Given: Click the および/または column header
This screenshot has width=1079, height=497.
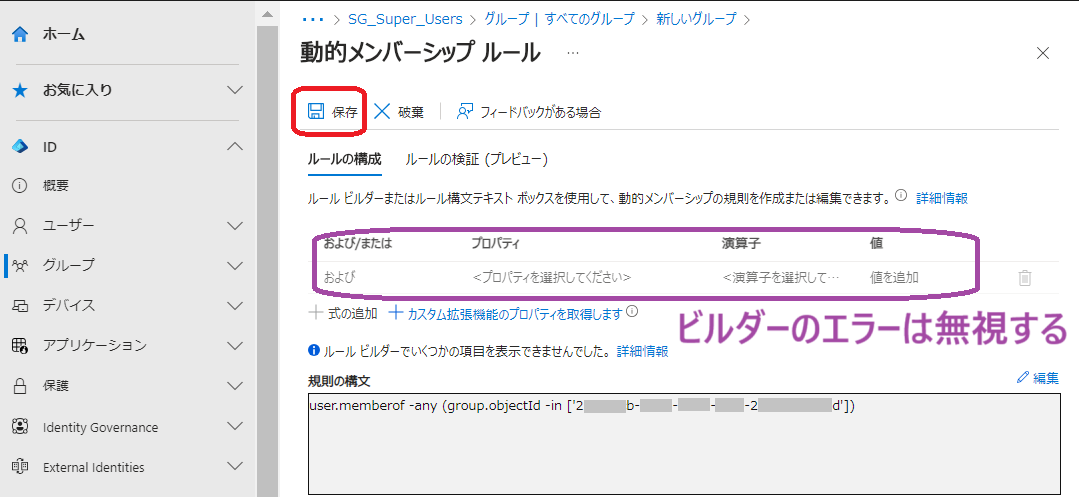Looking at the screenshot, I should pyautogui.click(x=358, y=243).
